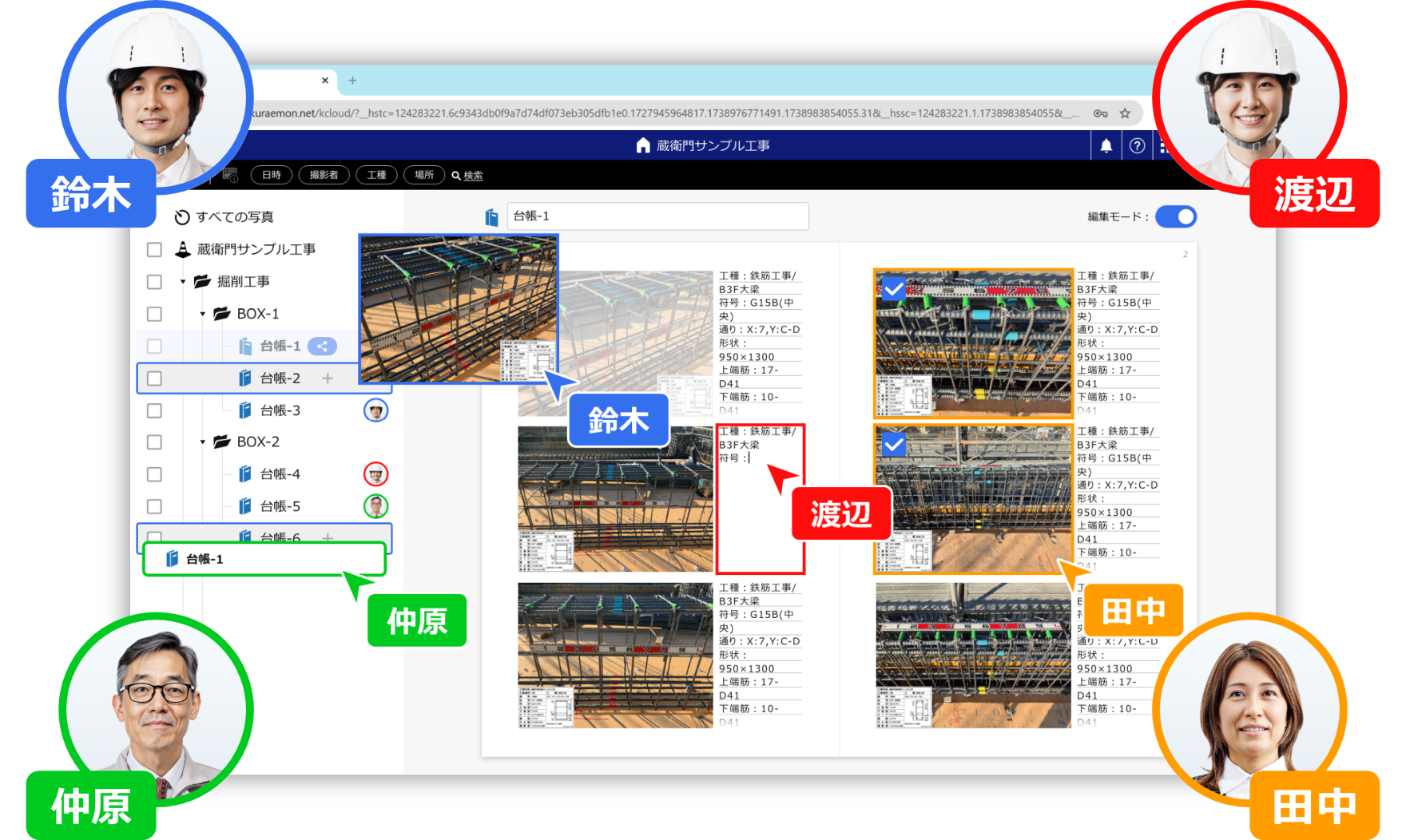Click the red user avatar beside 台帳-4

375,474
